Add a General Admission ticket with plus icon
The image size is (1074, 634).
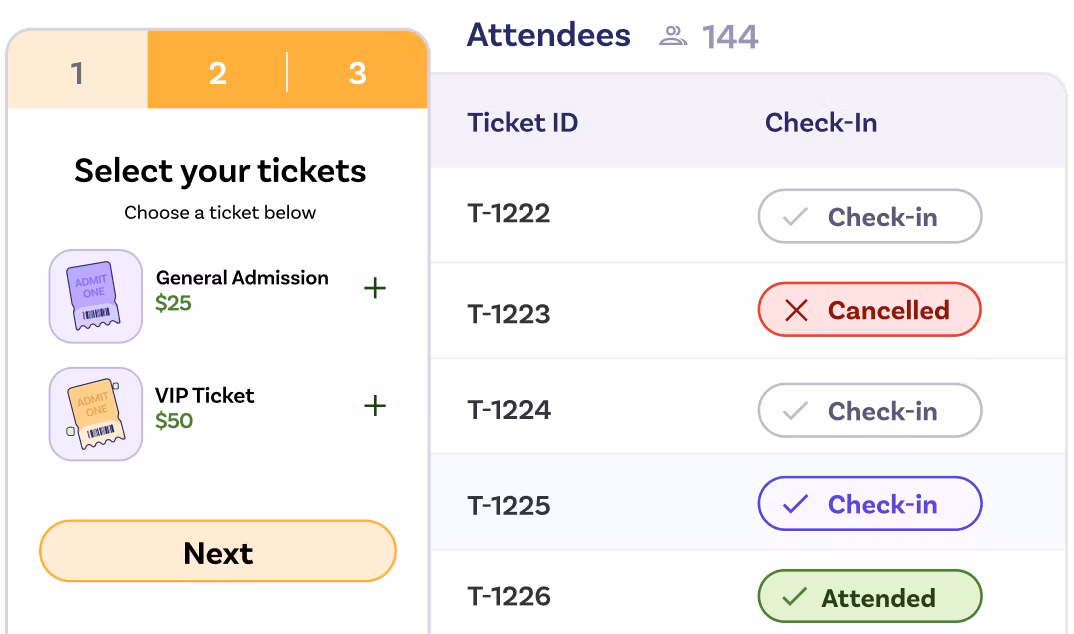[x=375, y=288]
